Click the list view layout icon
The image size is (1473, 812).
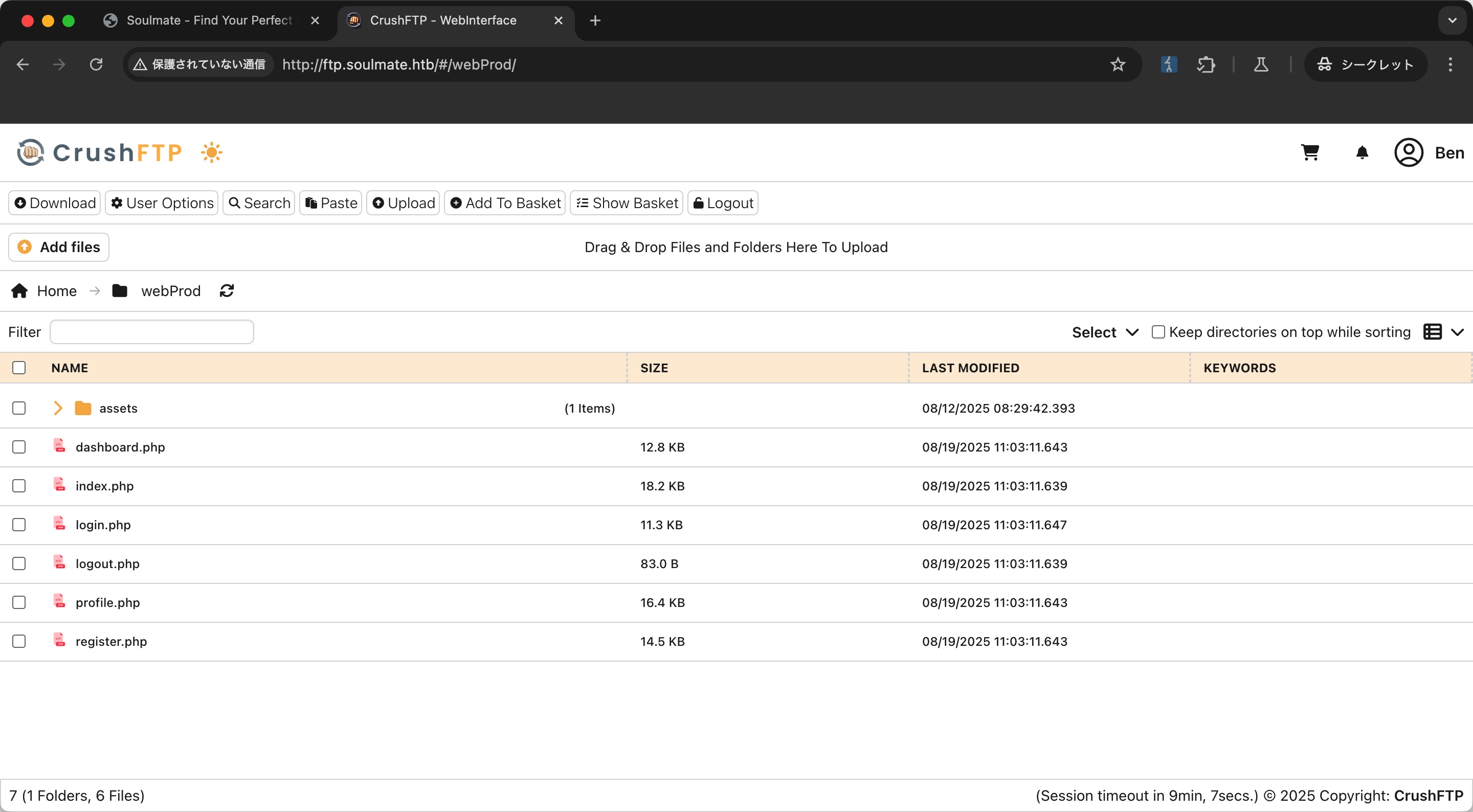1432,332
